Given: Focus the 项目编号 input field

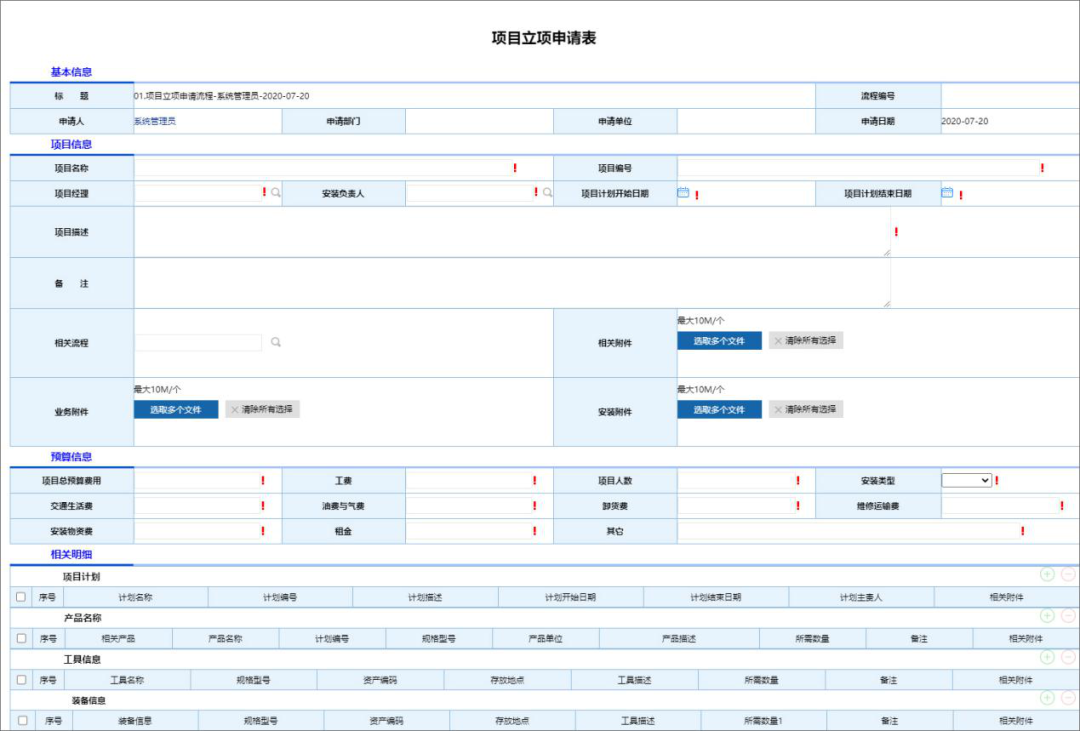Looking at the screenshot, I should (x=858, y=168).
